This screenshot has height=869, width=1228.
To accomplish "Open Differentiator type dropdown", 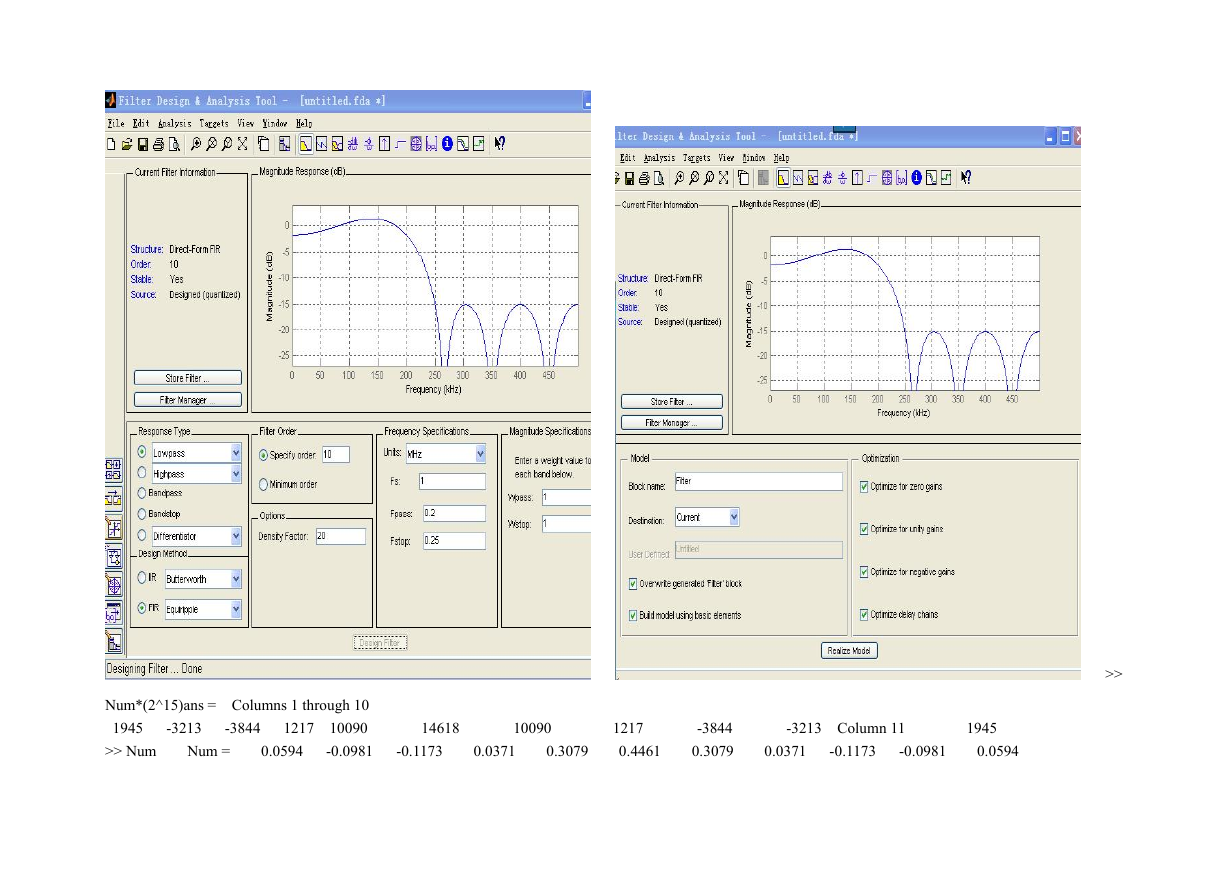I will click(236, 536).
